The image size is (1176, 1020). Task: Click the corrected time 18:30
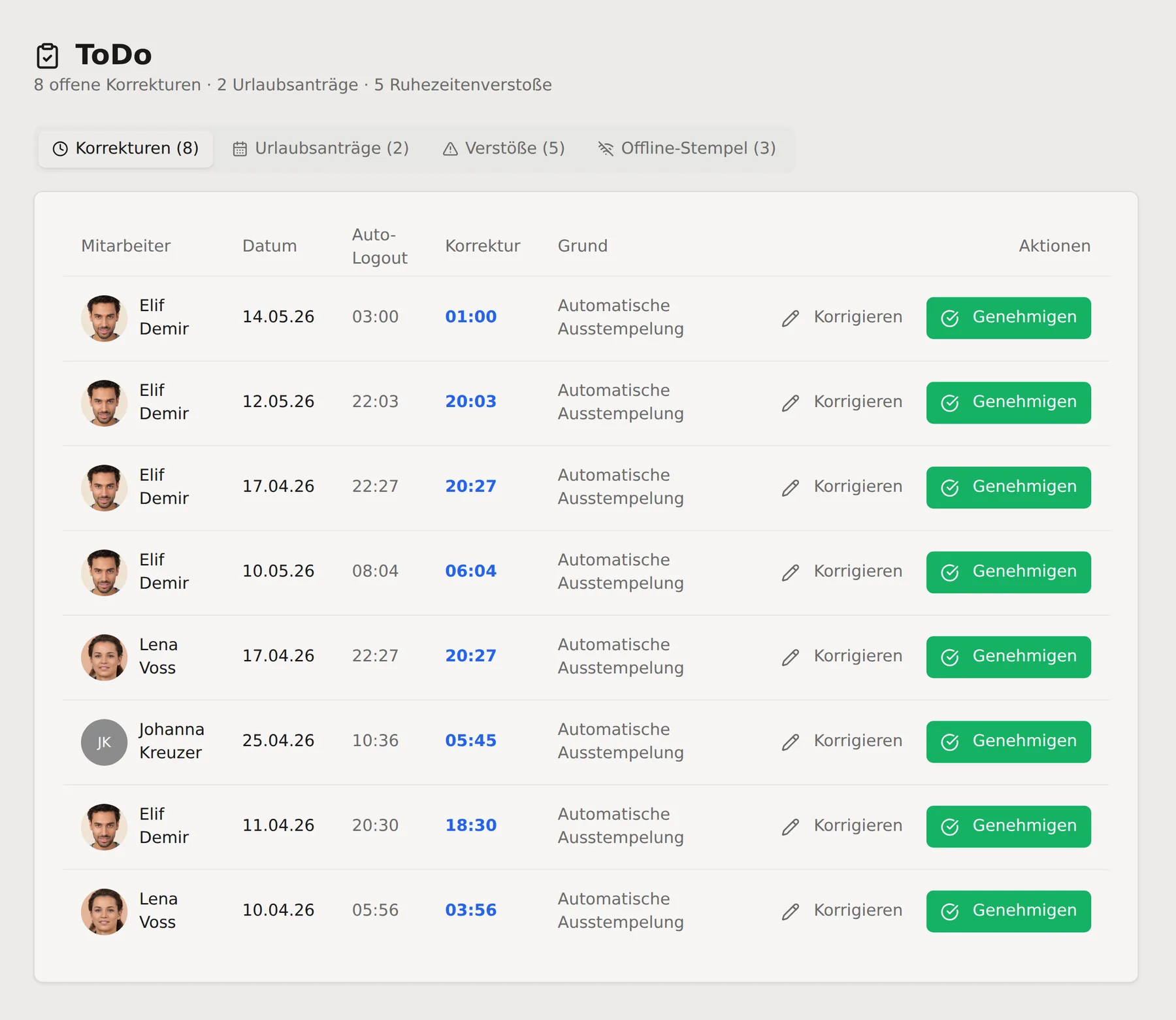[x=470, y=825]
